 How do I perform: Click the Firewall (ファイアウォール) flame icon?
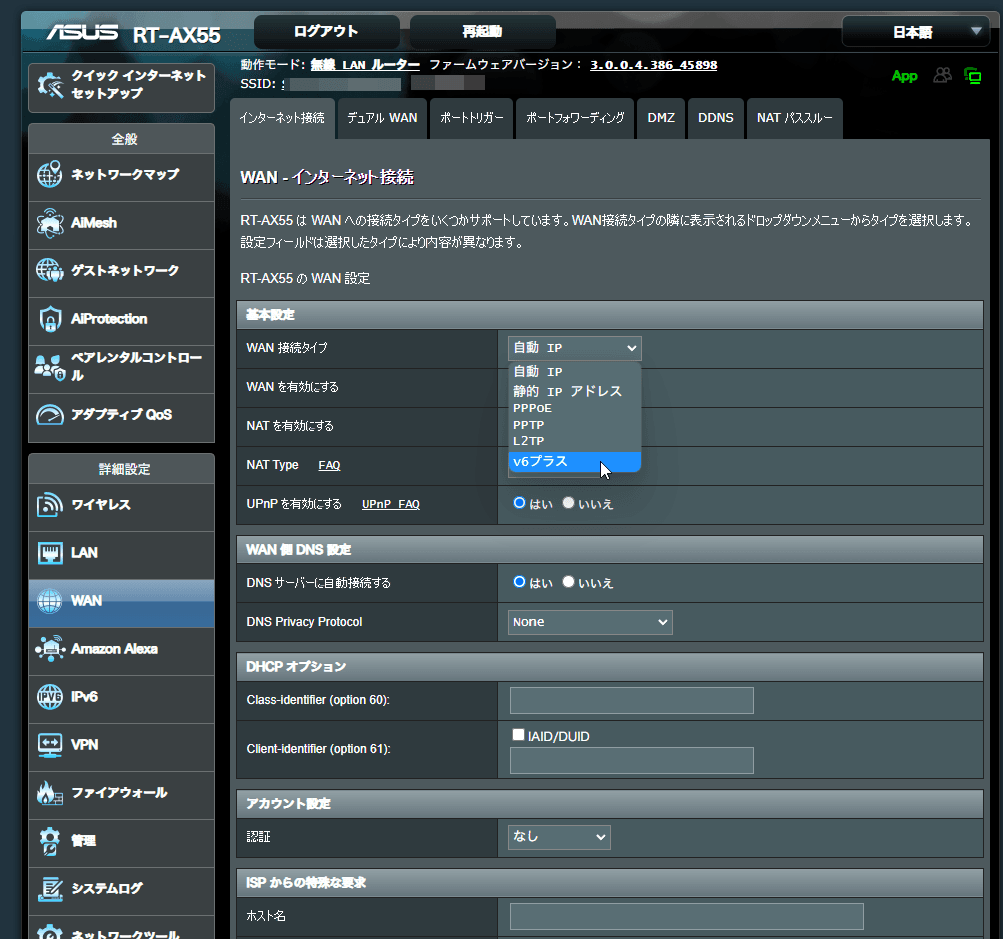[50, 793]
